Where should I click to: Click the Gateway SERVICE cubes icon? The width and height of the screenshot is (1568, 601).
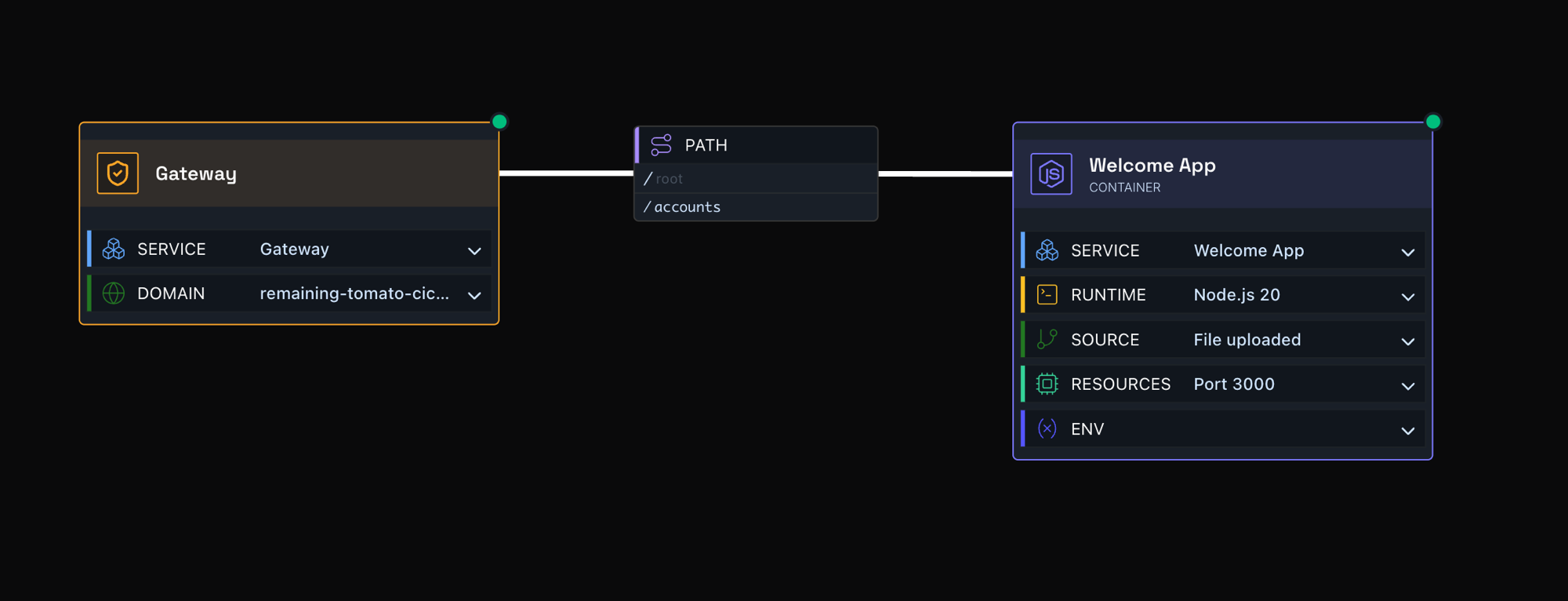click(114, 249)
